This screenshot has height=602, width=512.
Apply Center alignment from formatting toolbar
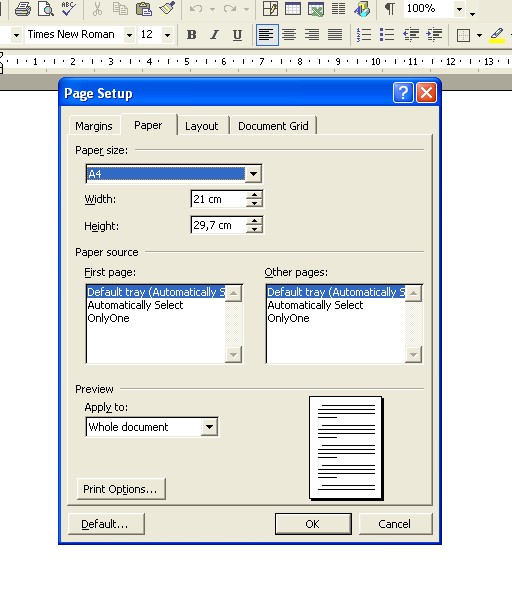pos(289,35)
